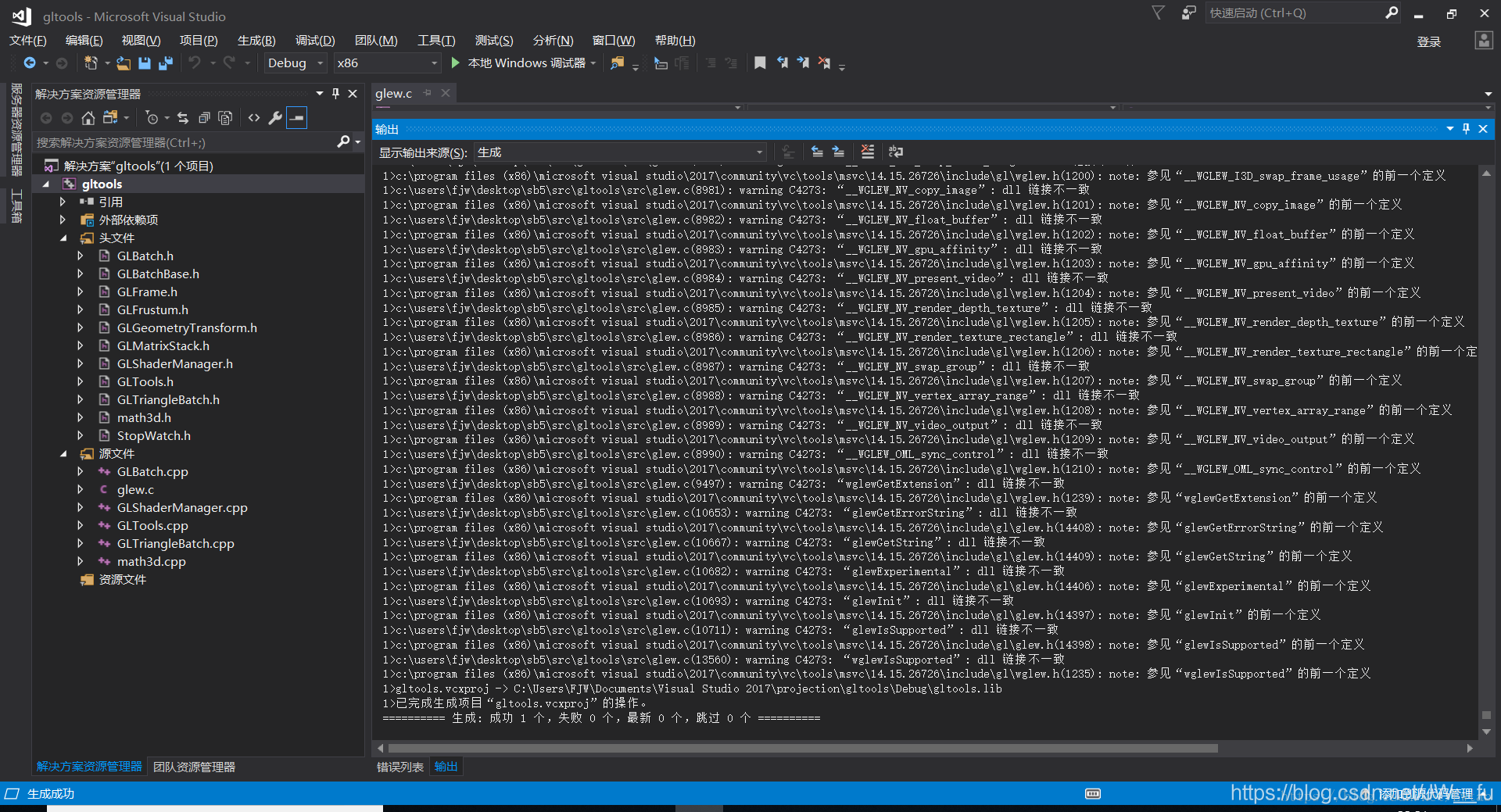The height and width of the screenshot is (812, 1501).
Task: Collapse the 头文件 folder
Action: 63,238
